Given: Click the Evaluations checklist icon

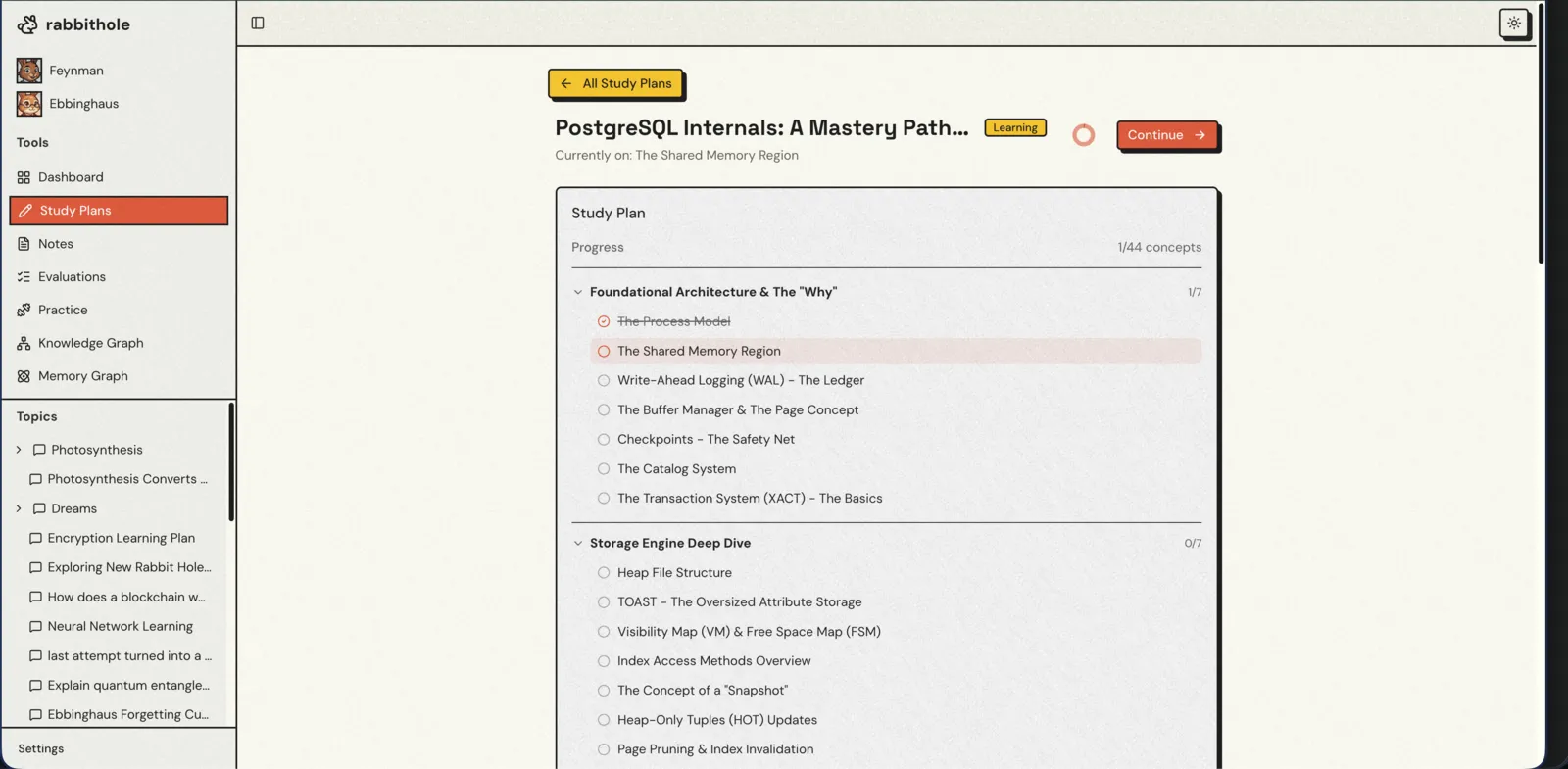Looking at the screenshot, I should tap(24, 277).
